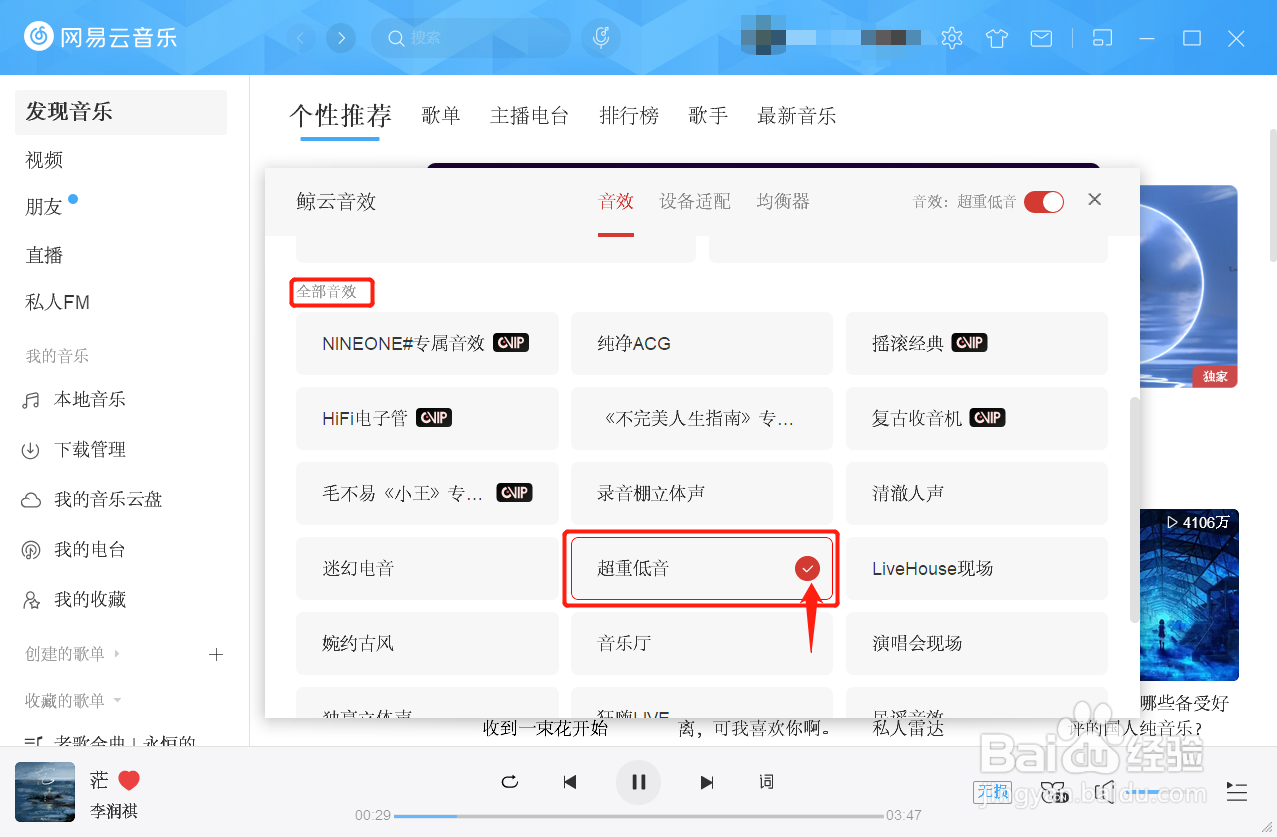This screenshot has height=837, width=1277.
Task: Click the artist name 李润祺
Action: [114, 811]
